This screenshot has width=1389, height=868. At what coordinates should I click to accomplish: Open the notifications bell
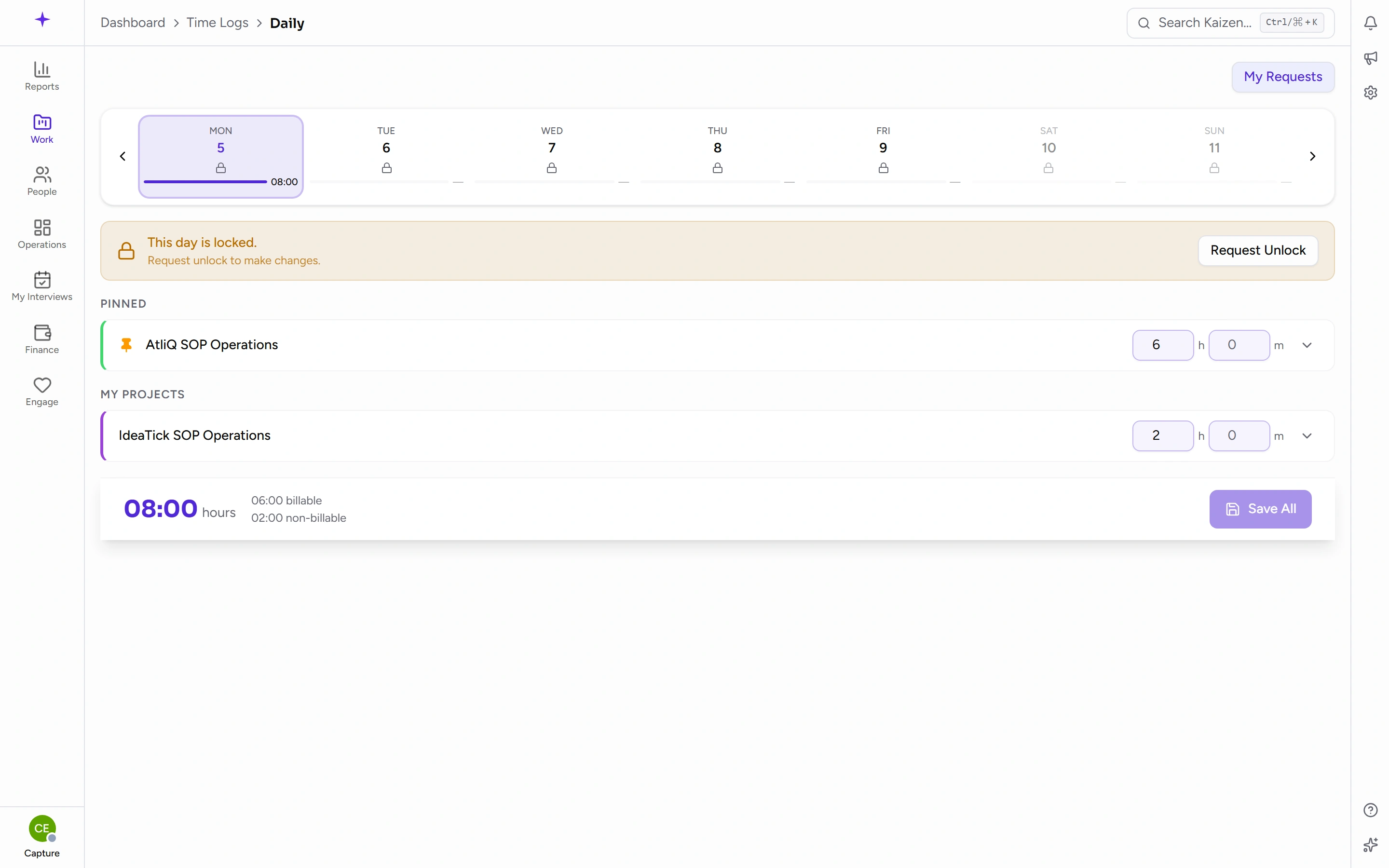point(1370,23)
